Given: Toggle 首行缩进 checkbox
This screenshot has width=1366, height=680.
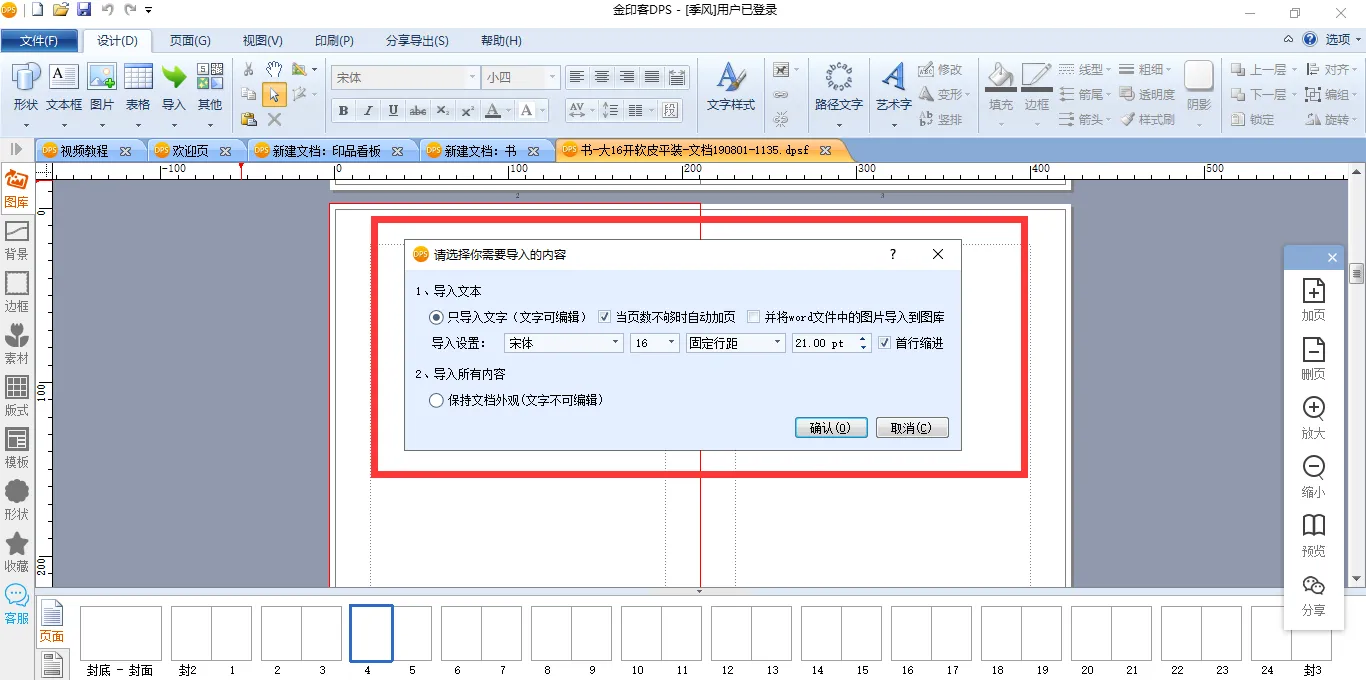Looking at the screenshot, I should [x=884, y=343].
